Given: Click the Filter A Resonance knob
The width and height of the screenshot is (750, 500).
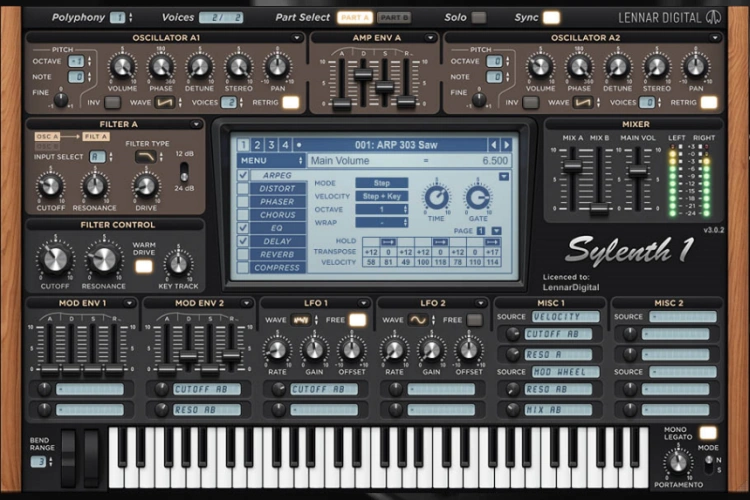Looking at the screenshot, I should click(95, 186).
